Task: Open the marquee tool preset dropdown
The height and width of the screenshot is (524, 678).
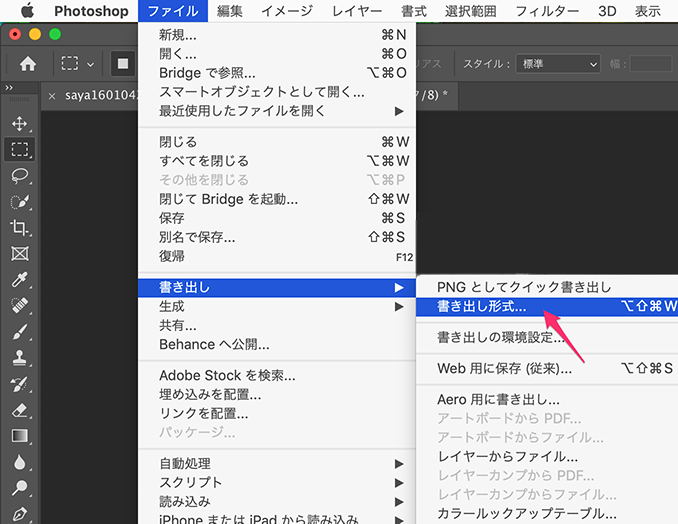Action: [78, 64]
